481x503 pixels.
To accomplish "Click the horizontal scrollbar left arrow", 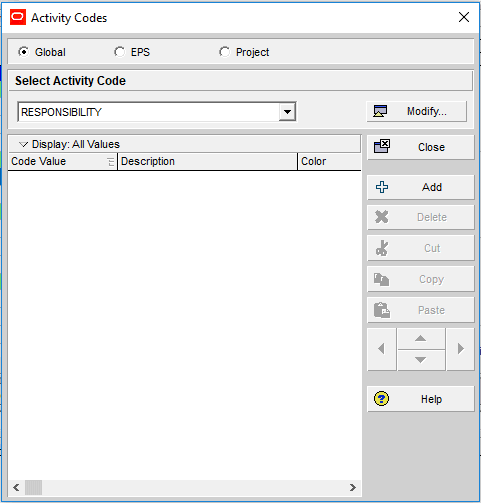I will pos(16,488).
